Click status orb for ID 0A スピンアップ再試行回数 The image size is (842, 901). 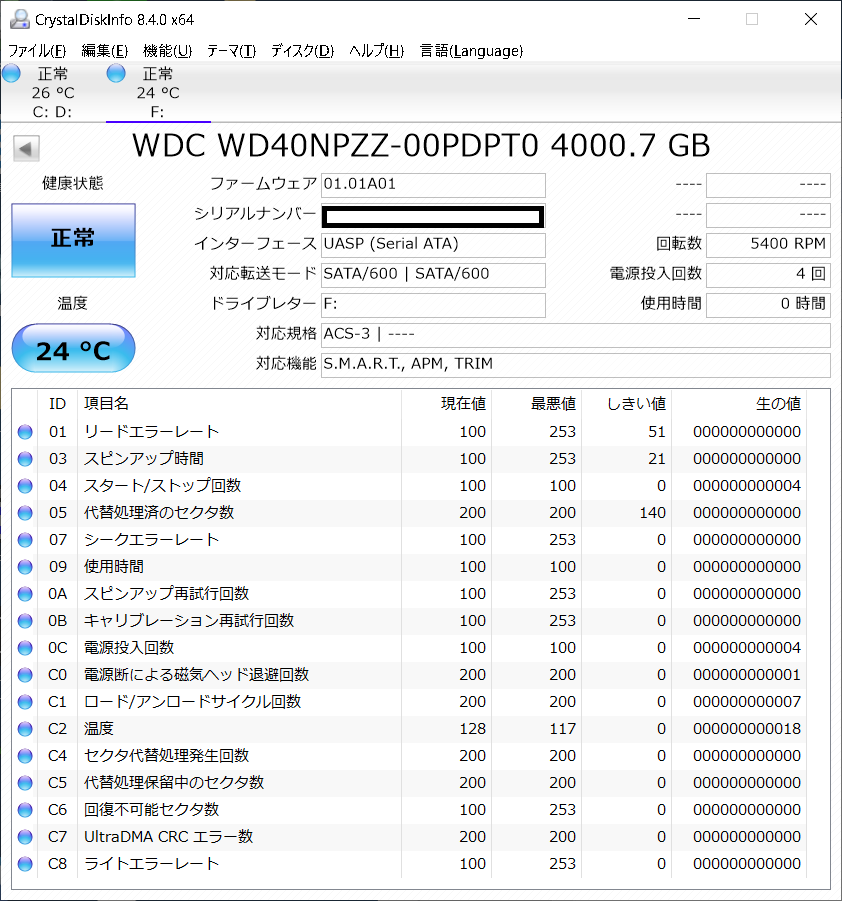[25, 594]
